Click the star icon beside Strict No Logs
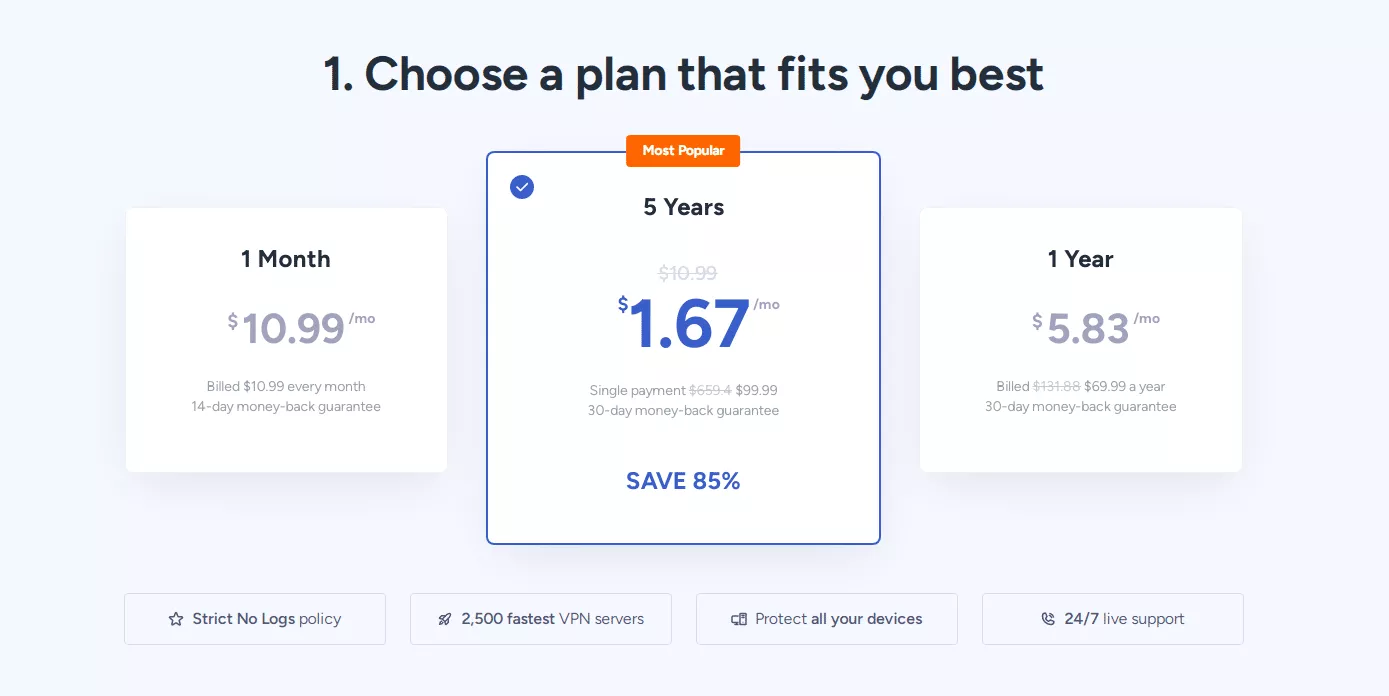Image resolution: width=1389 pixels, height=696 pixels. 176,619
